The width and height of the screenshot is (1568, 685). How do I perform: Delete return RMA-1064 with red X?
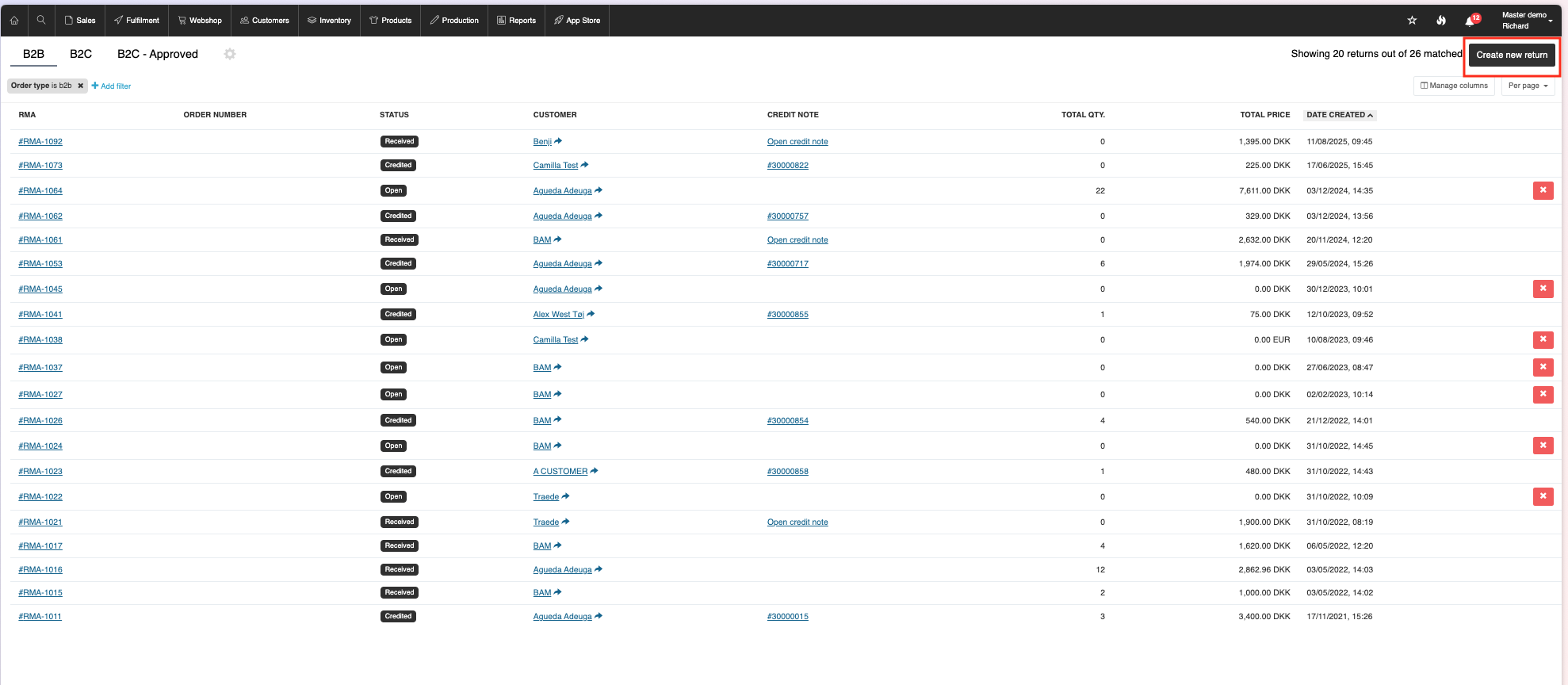click(1543, 190)
